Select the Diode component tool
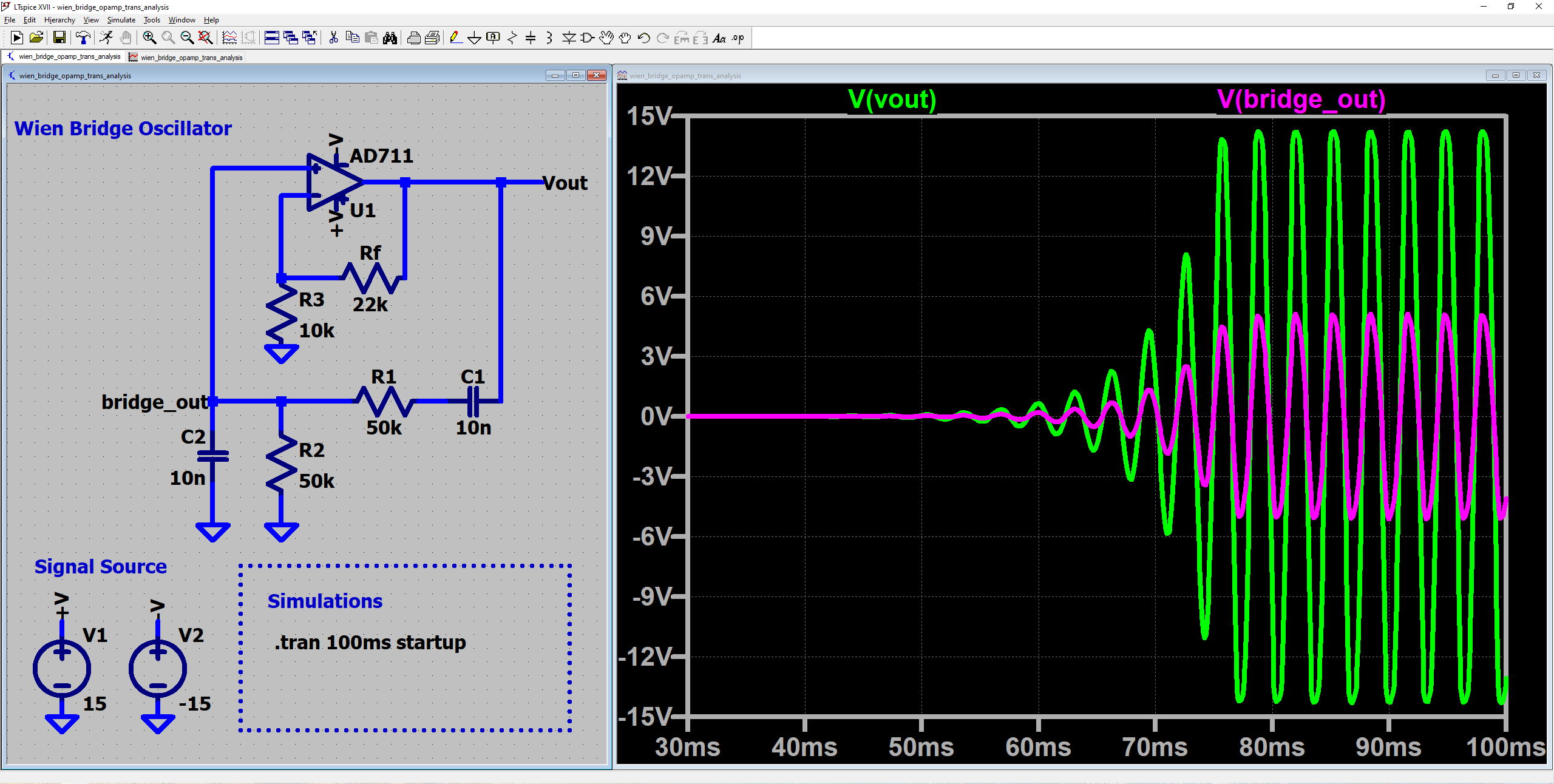The width and height of the screenshot is (1554, 784). (x=569, y=38)
